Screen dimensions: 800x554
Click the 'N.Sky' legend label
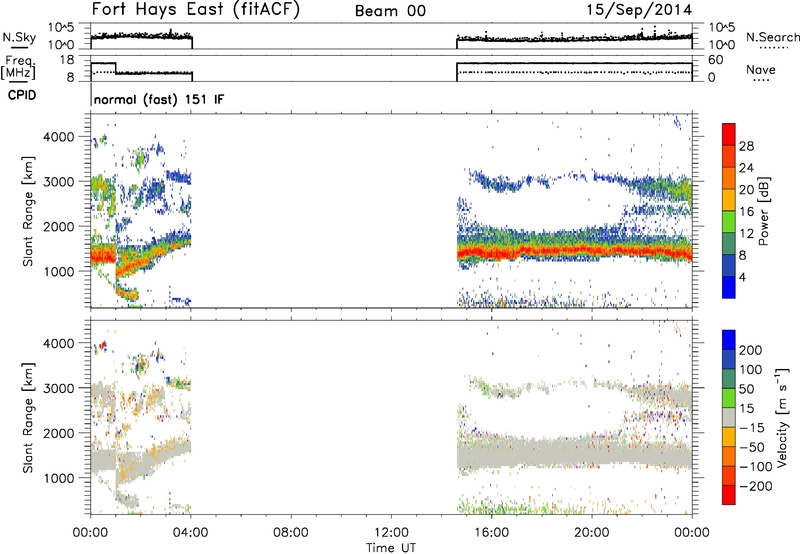tap(19, 37)
